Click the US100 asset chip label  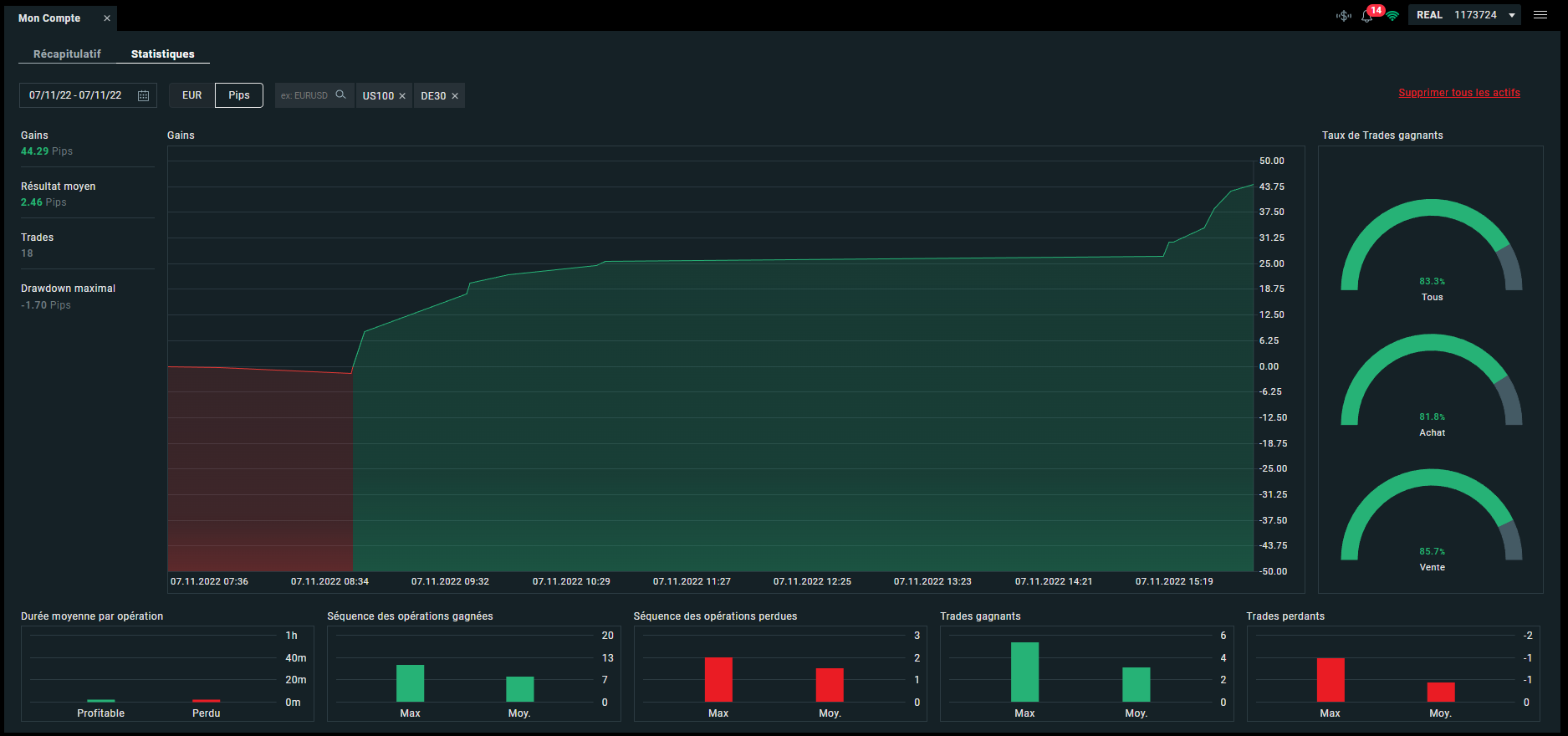(378, 96)
